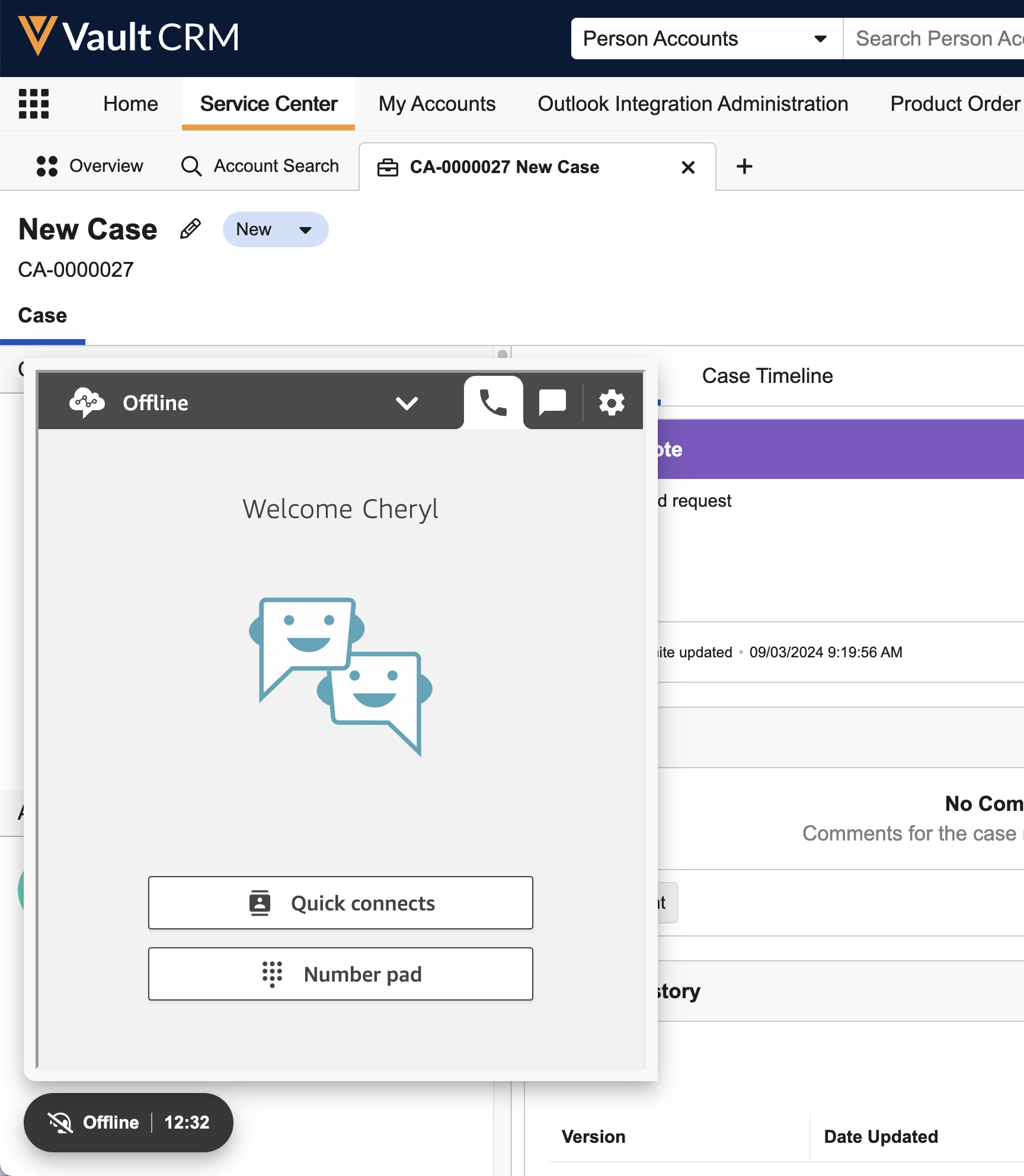The height and width of the screenshot is (1176, 1024).
Task: Go to the Home navigation tab
Action: tap(130, 104)
